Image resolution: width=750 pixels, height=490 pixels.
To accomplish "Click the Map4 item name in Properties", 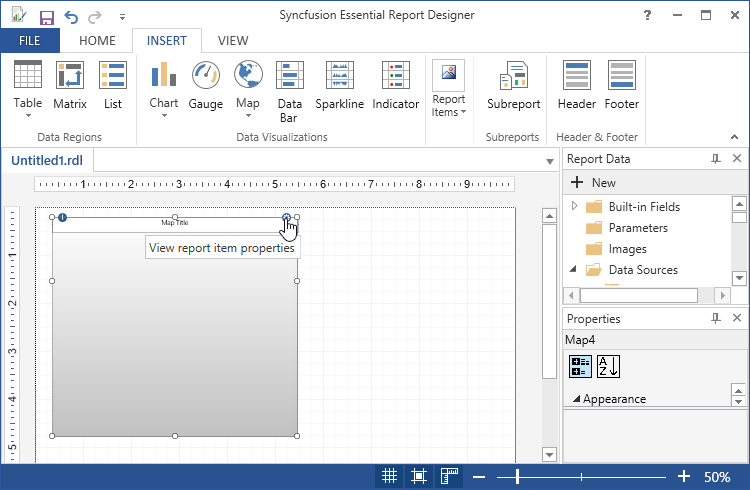I will coord(580,340).
